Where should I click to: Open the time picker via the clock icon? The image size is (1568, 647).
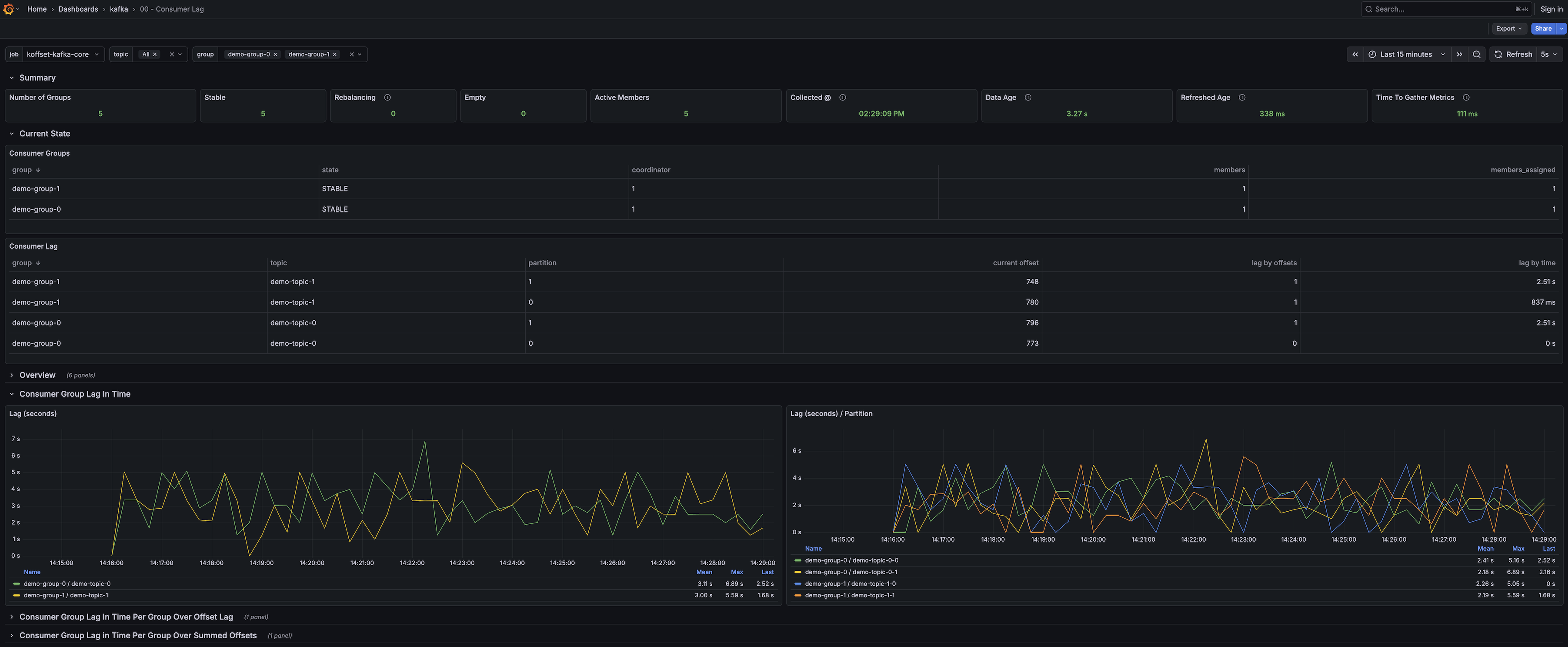click(1372, 54)
